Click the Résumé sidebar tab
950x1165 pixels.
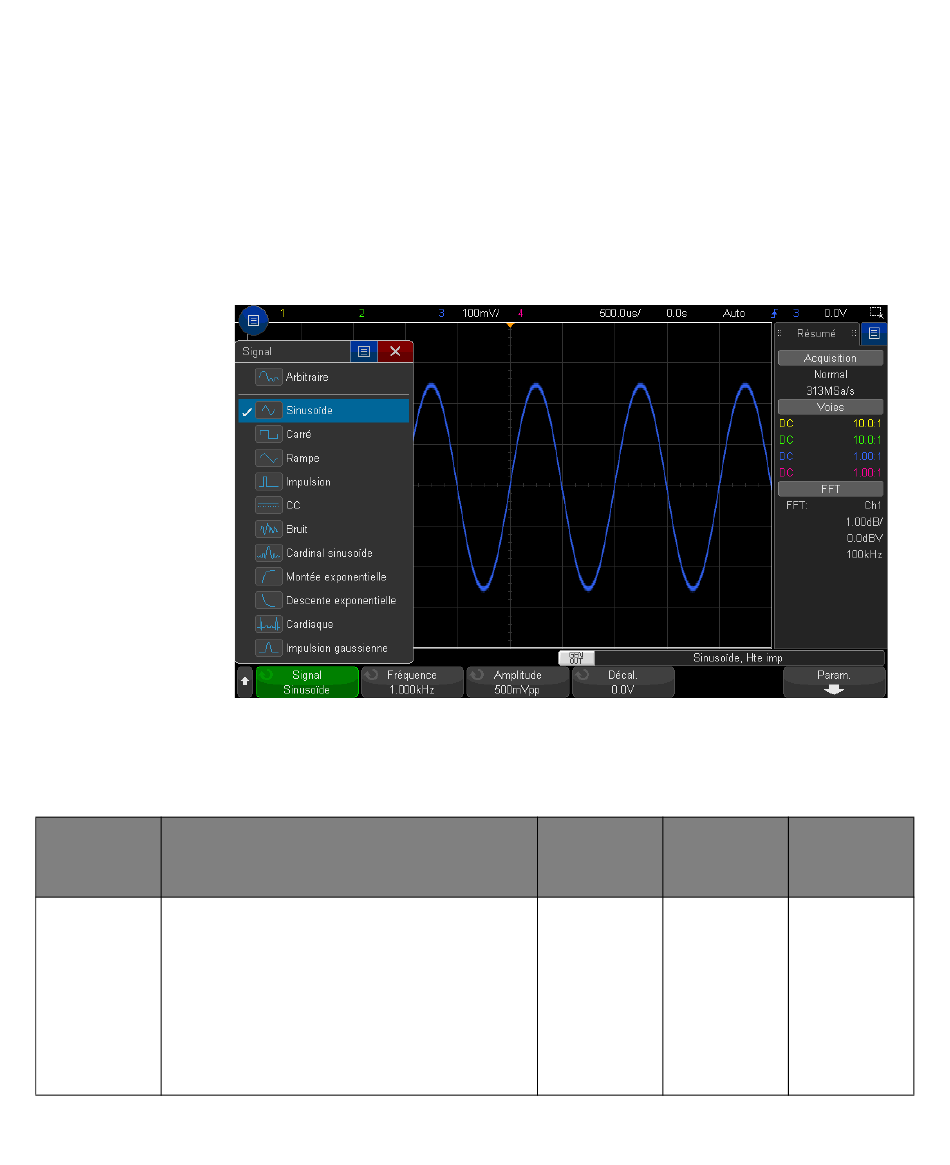[x=816, y=334]
